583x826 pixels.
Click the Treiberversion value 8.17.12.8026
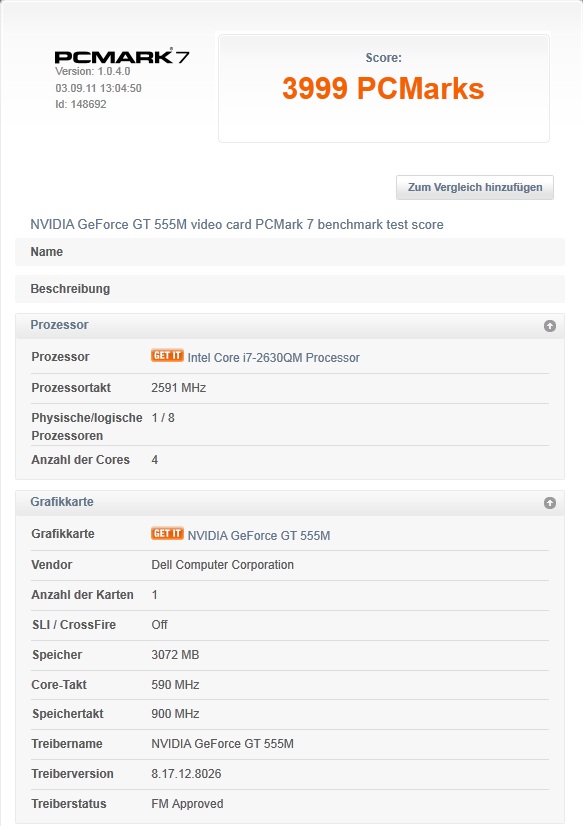[x=186, y=774]
